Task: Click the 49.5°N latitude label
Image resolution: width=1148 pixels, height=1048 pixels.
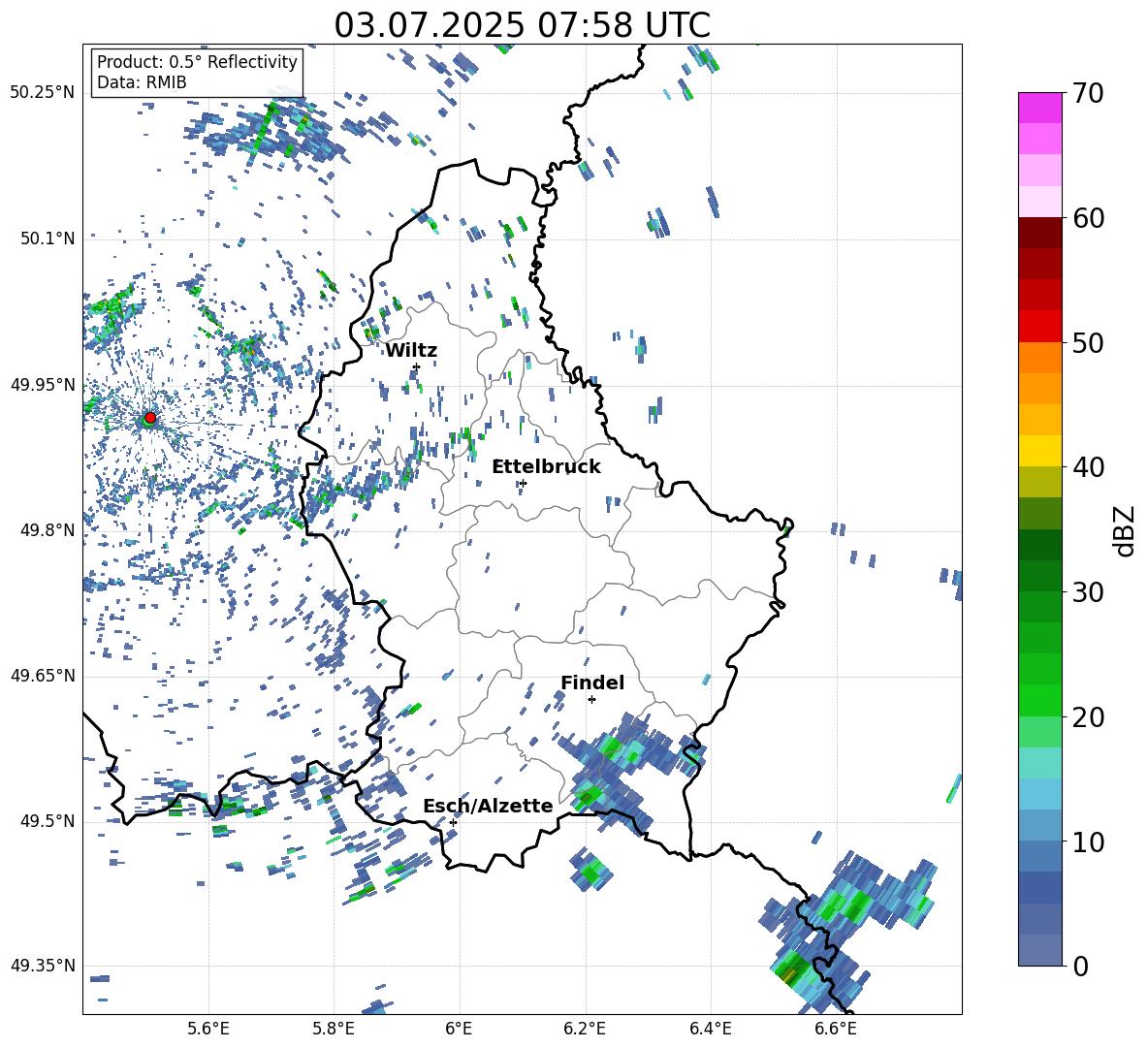Action: [x=47, y=821]
